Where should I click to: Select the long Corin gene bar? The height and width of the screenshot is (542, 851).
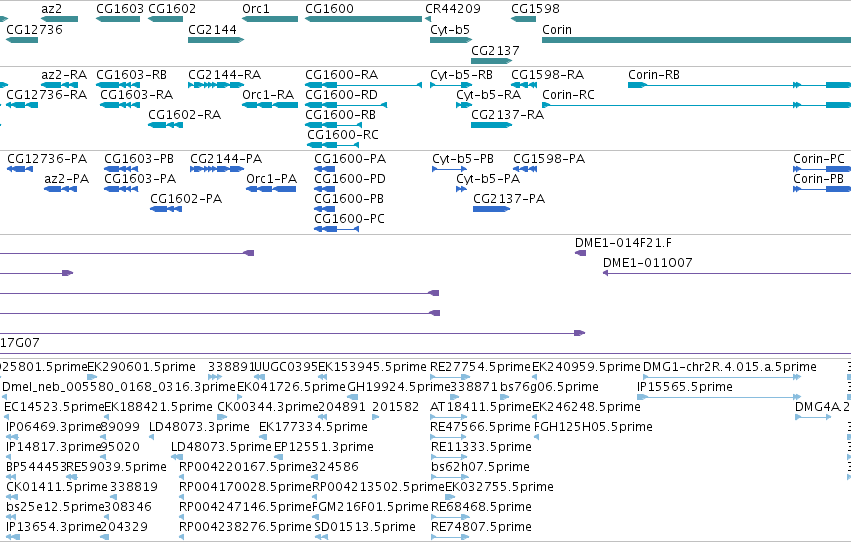tap(696, 40)
